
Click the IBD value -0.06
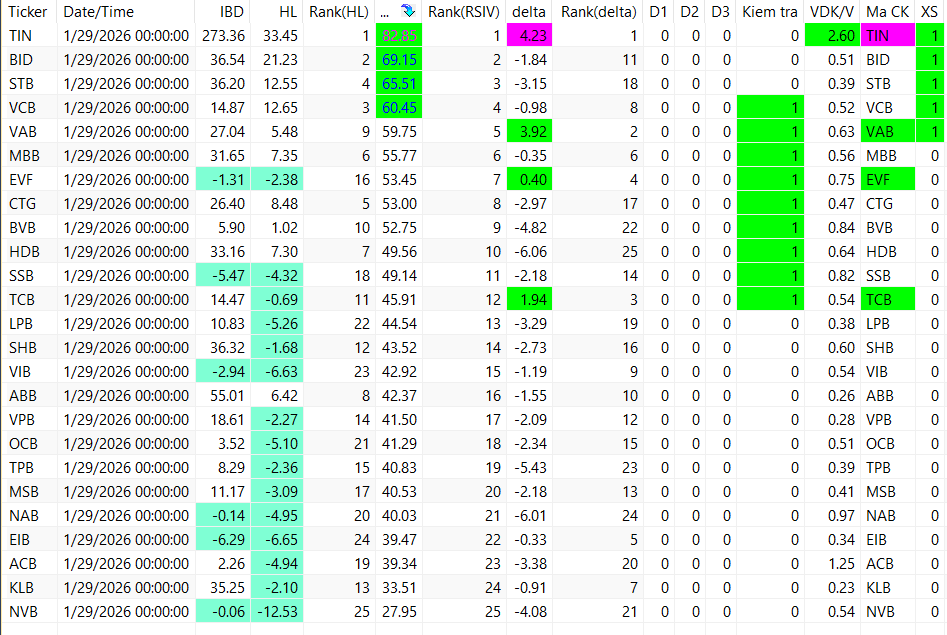(x=223, y=611)
